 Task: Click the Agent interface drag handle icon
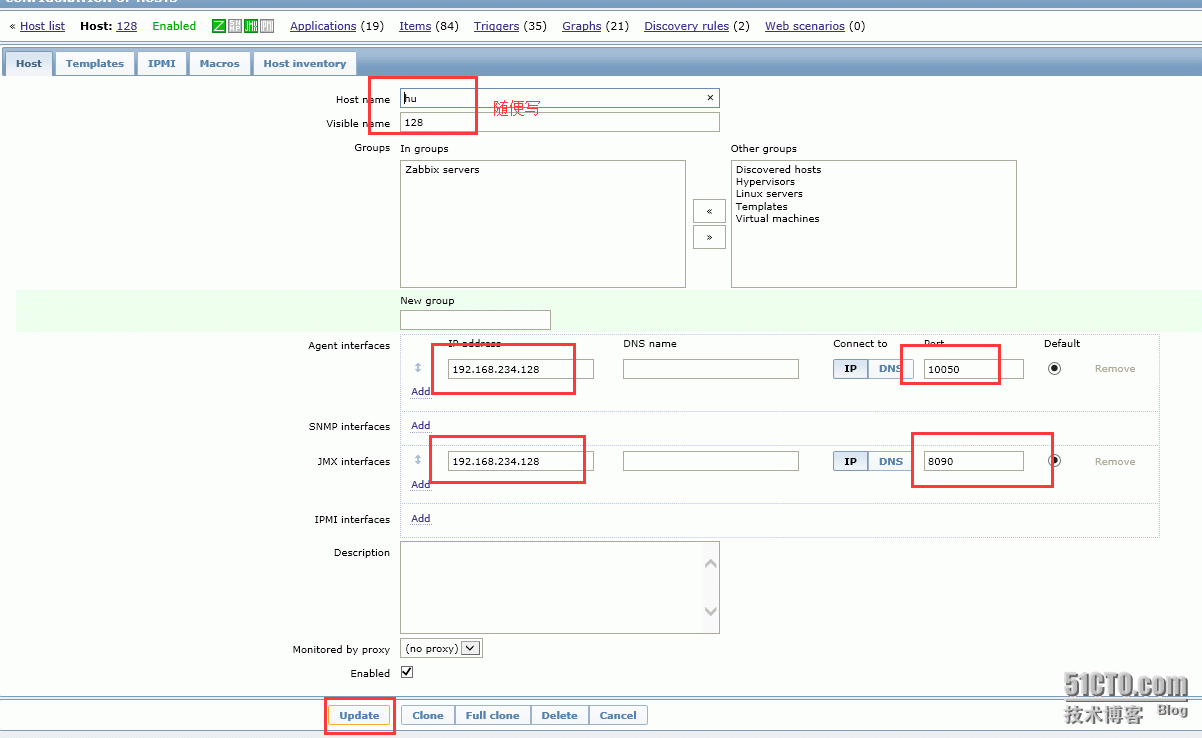point(418,368)
